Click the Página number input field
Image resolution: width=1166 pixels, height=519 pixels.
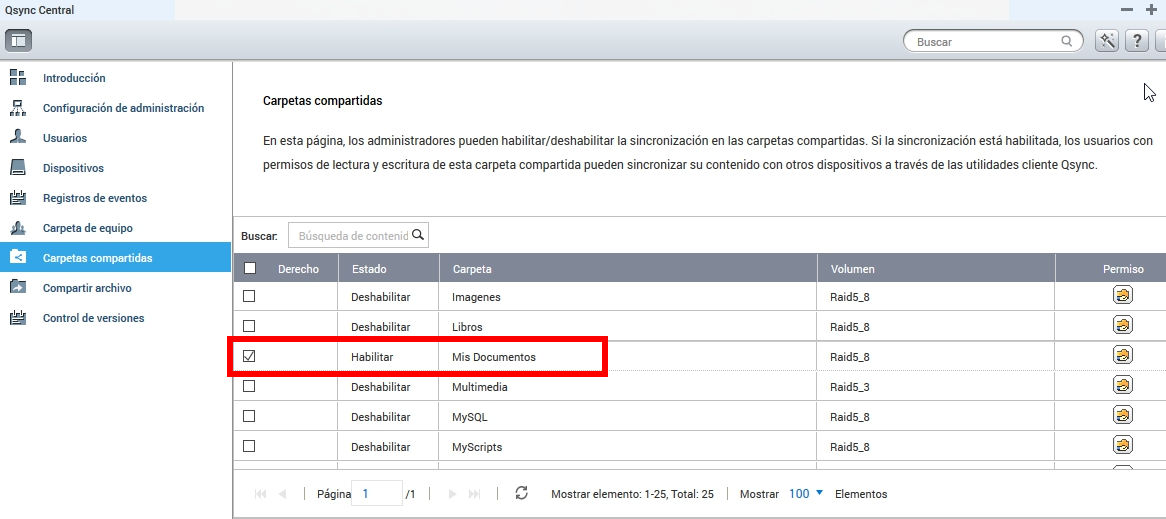379,494
